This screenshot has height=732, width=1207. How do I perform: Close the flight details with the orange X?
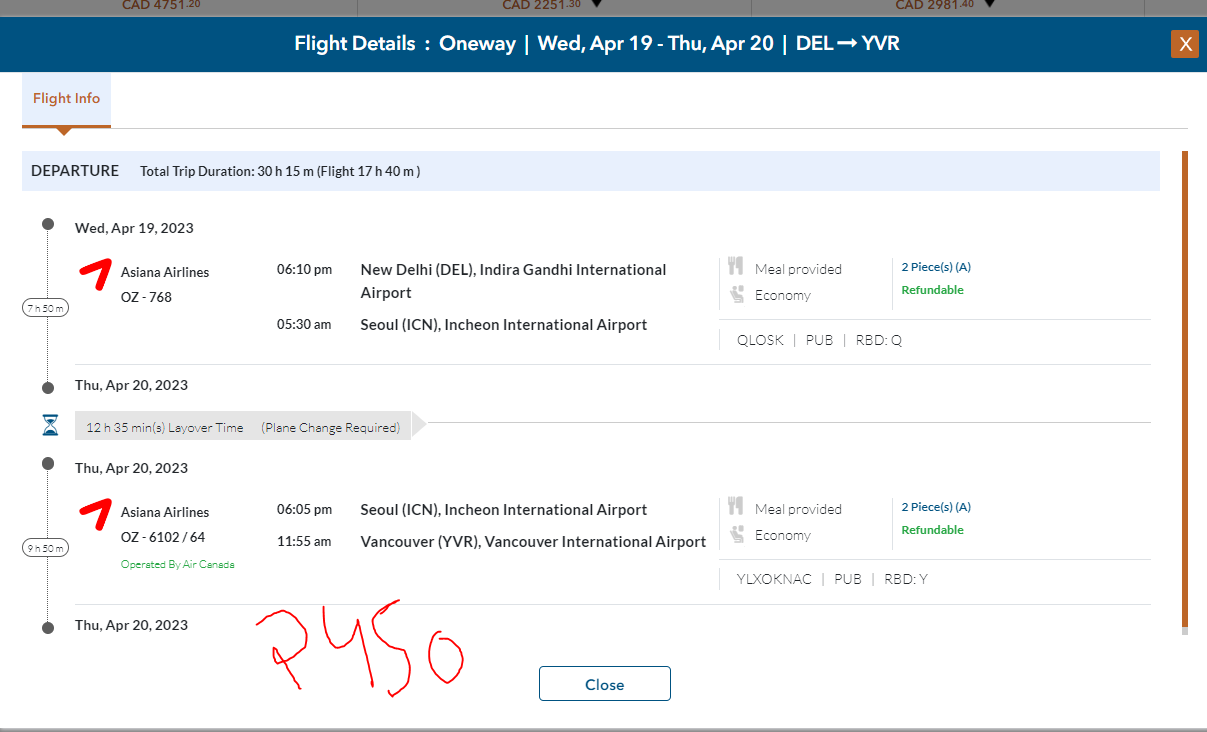pyautogui.click(x=1184, y=44)
